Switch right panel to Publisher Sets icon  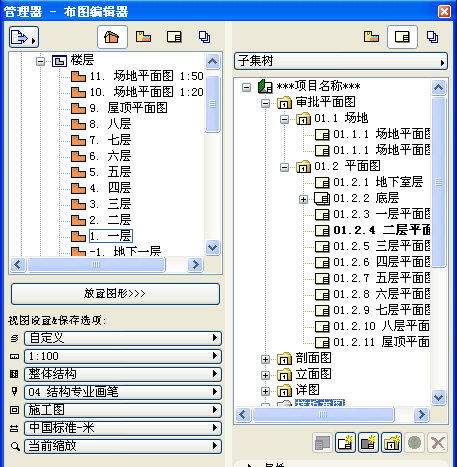click(x=432, y=37)
